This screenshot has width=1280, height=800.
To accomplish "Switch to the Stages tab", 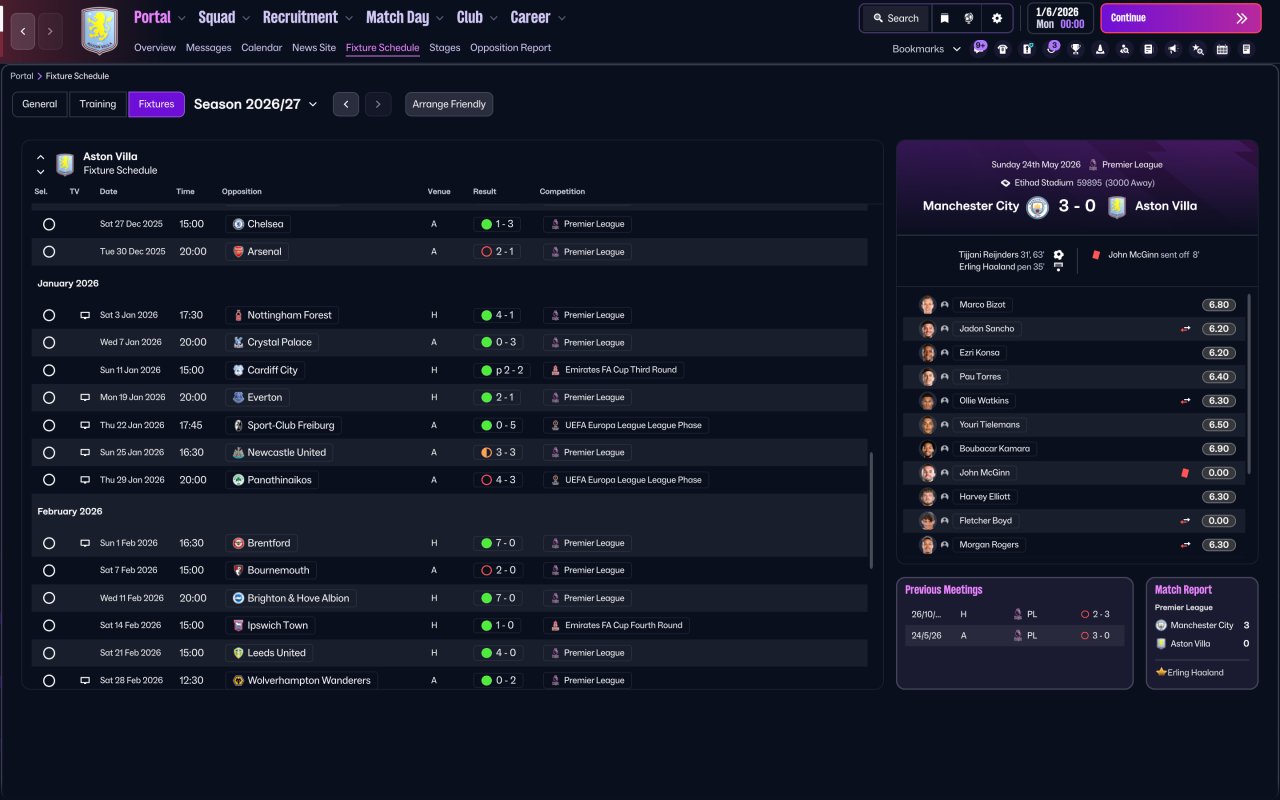I will tap(445, 48).
